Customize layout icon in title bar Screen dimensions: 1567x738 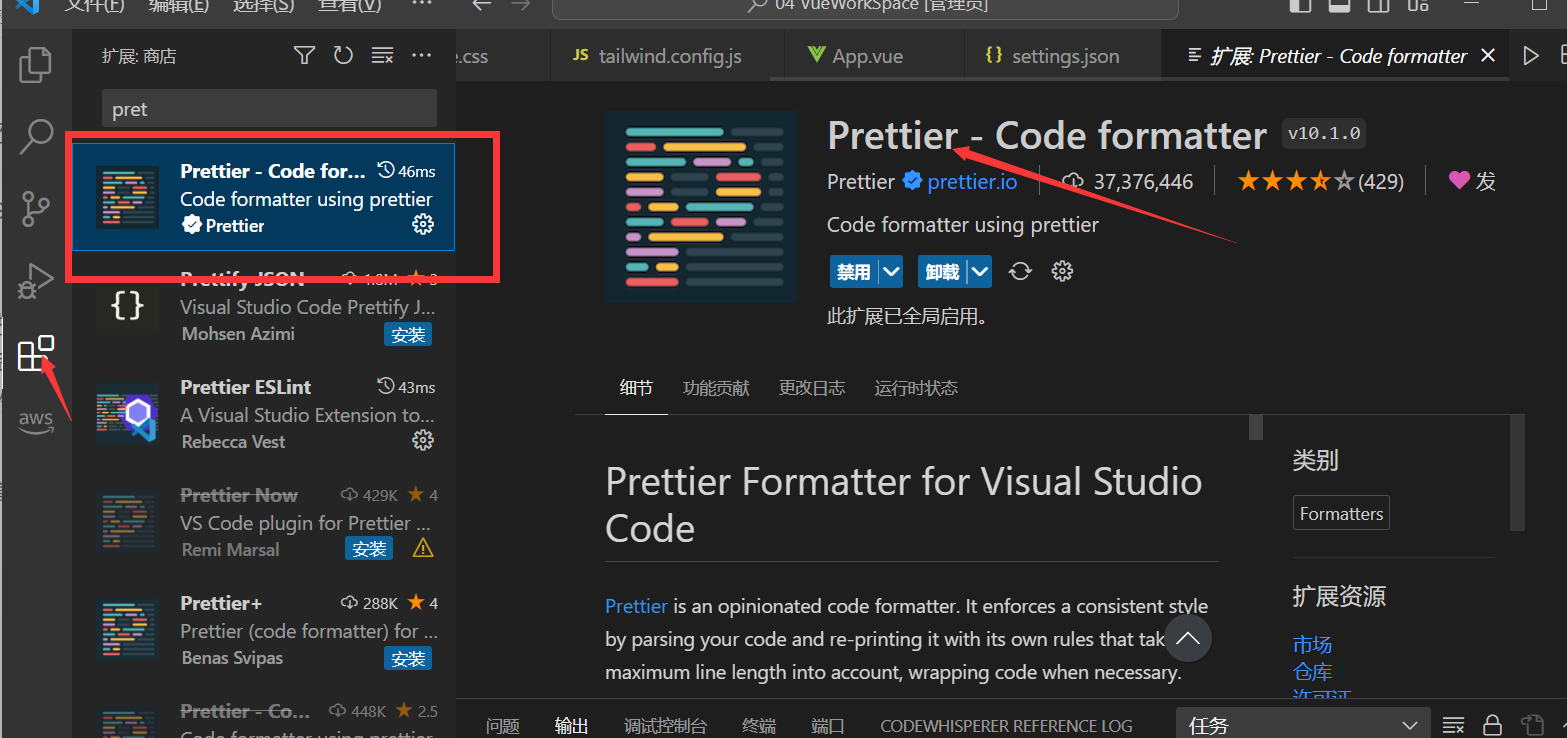[1418, 5]
